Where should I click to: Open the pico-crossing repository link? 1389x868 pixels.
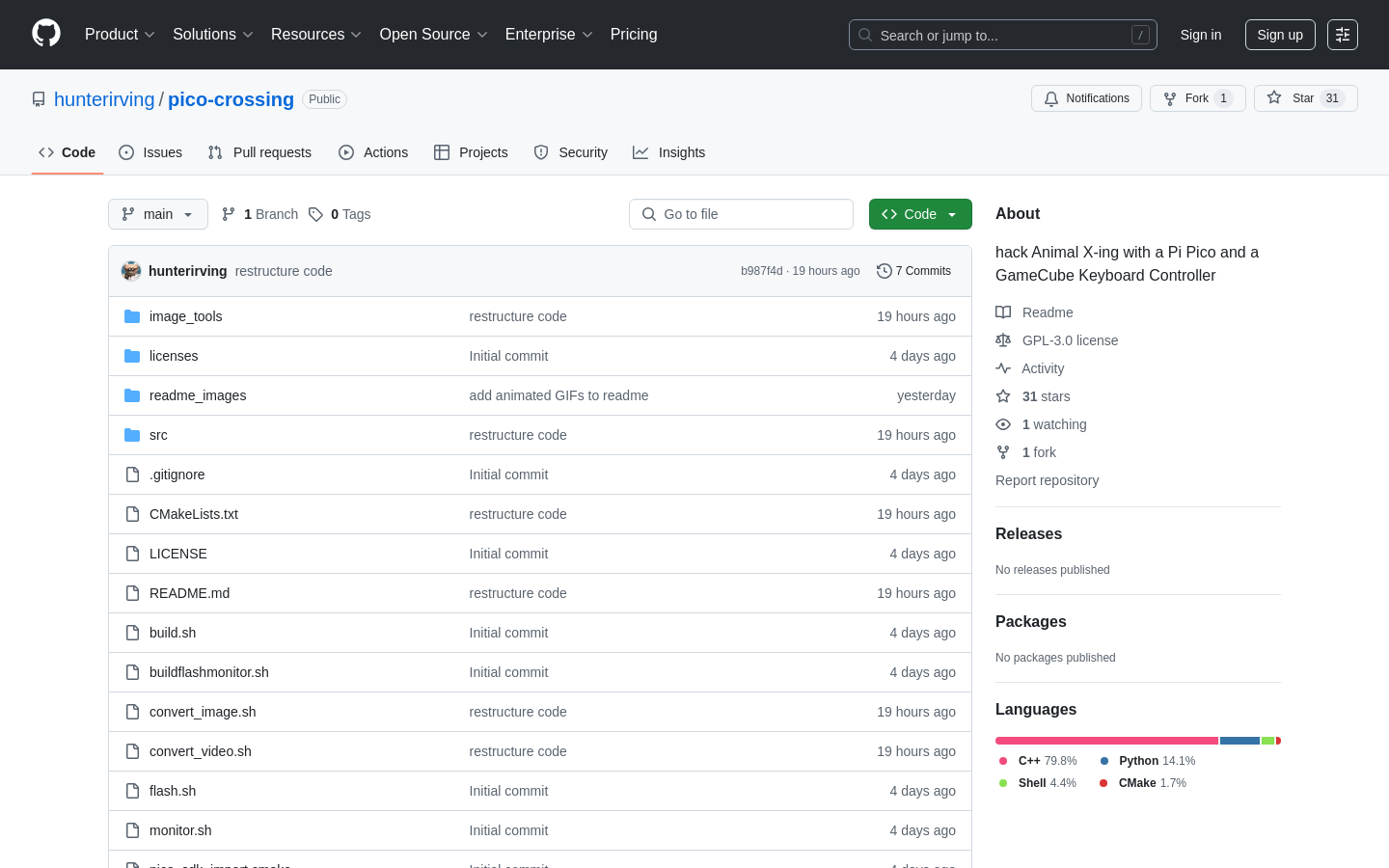(231, 99)
